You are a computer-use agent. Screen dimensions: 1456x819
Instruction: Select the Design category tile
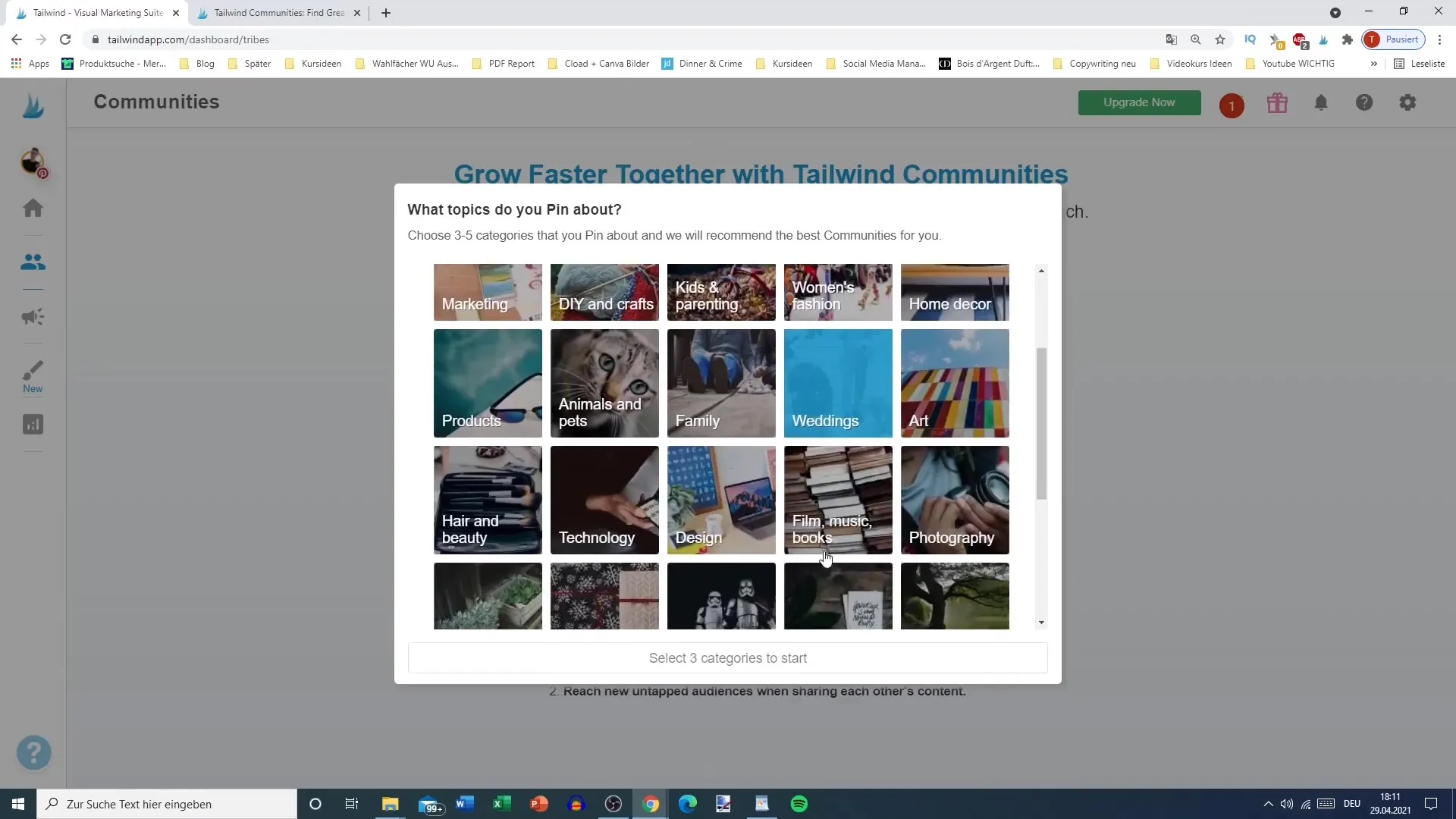click(x=721, y=500)
